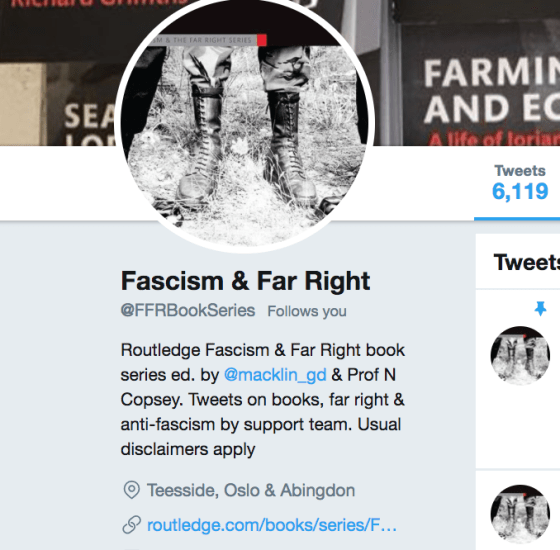Click the Fascism & Far Right display name
560x550 pixels.
point(245,281)
